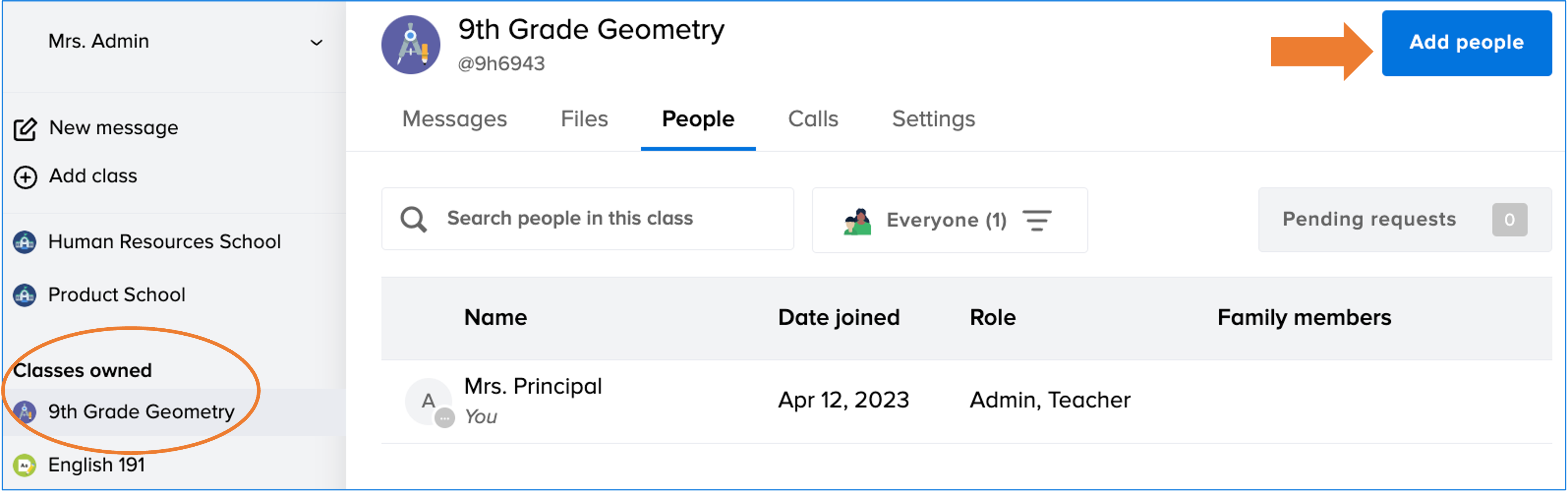Expand the Mrs. Admin account dropdown
The image size is (1568, 492).
pos(316,43)
